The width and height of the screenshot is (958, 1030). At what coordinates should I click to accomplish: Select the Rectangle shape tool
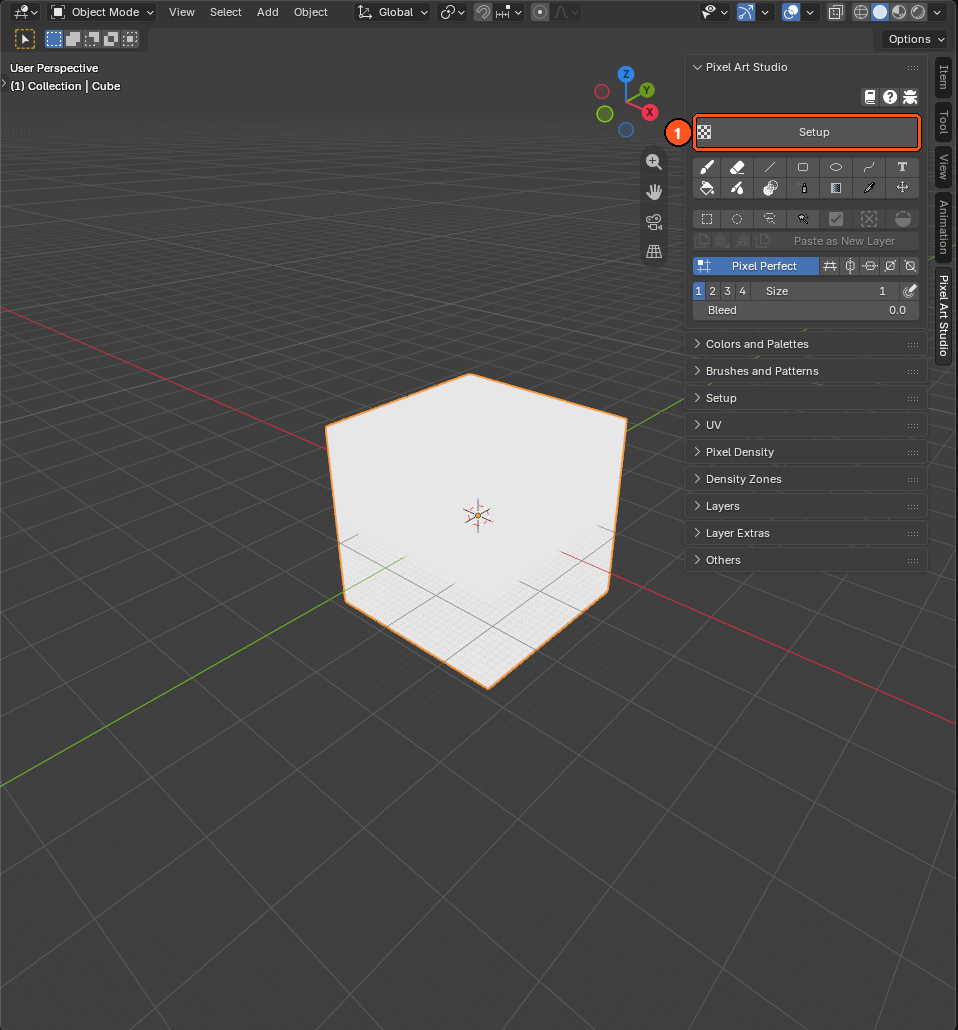[803, 167]
